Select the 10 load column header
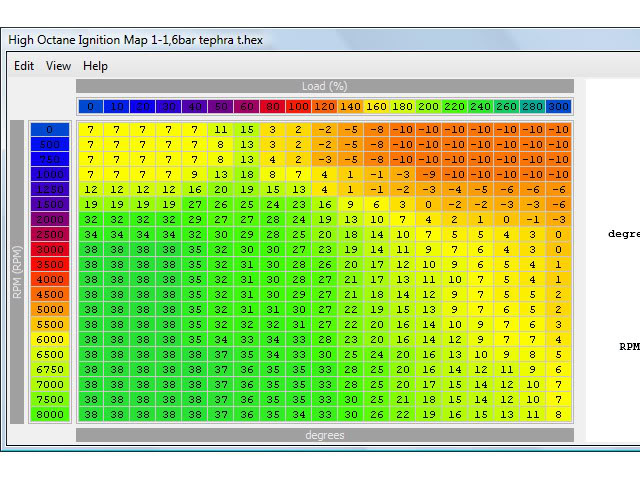Viewport: 640px width, 480px height. [116, 107]
